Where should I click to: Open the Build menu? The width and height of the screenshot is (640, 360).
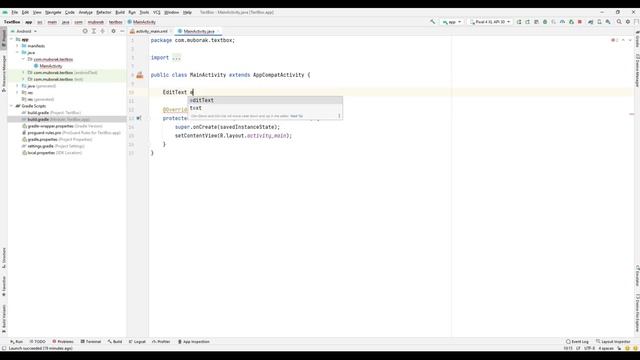point(120,12)
